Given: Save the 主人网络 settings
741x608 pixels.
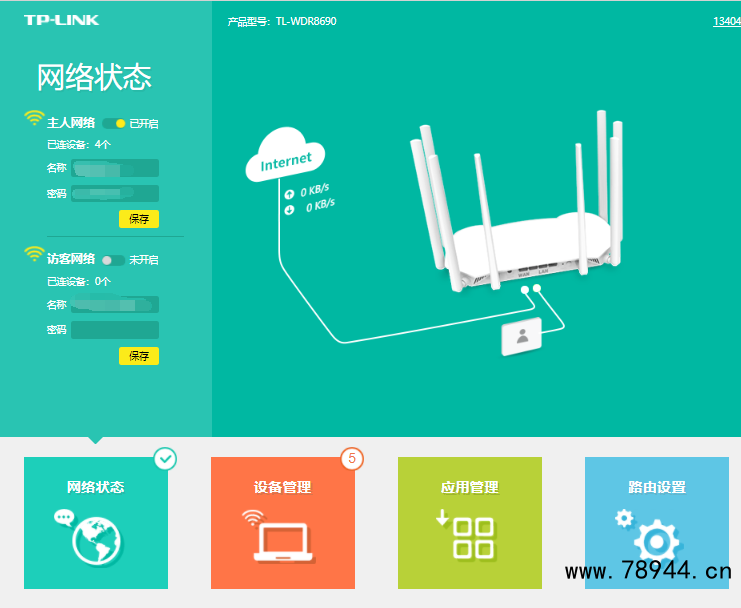Looking at the screenshot, I should point(139,219).
